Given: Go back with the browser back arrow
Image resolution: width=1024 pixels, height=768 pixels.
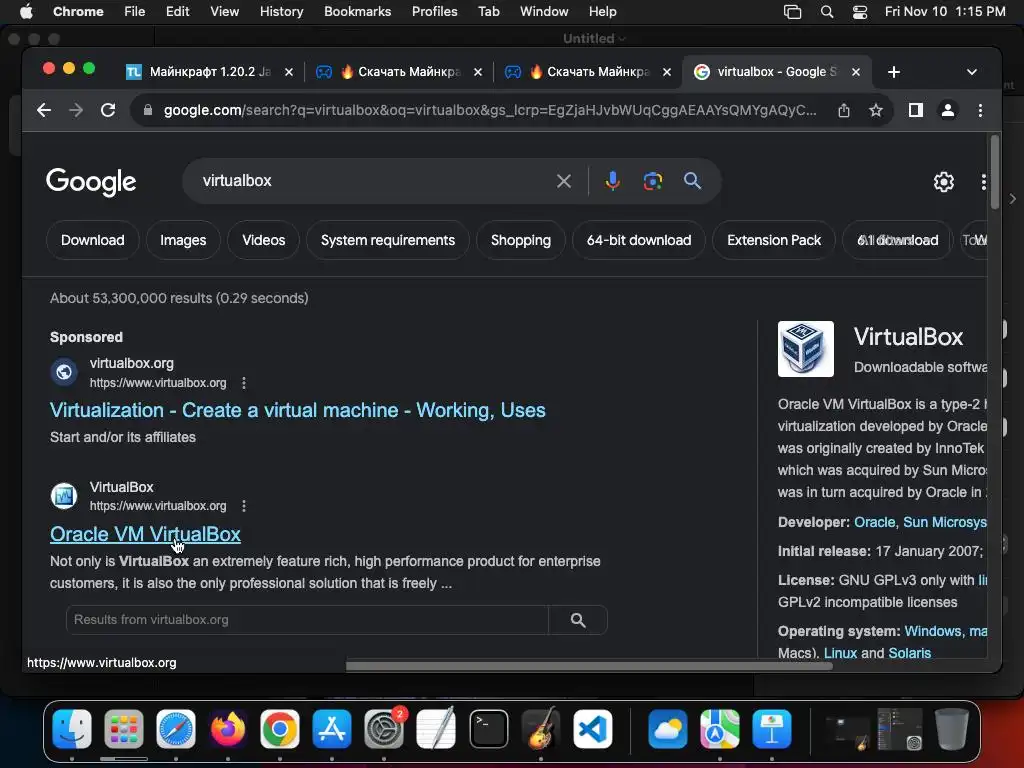Looking at the screenshot, I should coord(44,110).
